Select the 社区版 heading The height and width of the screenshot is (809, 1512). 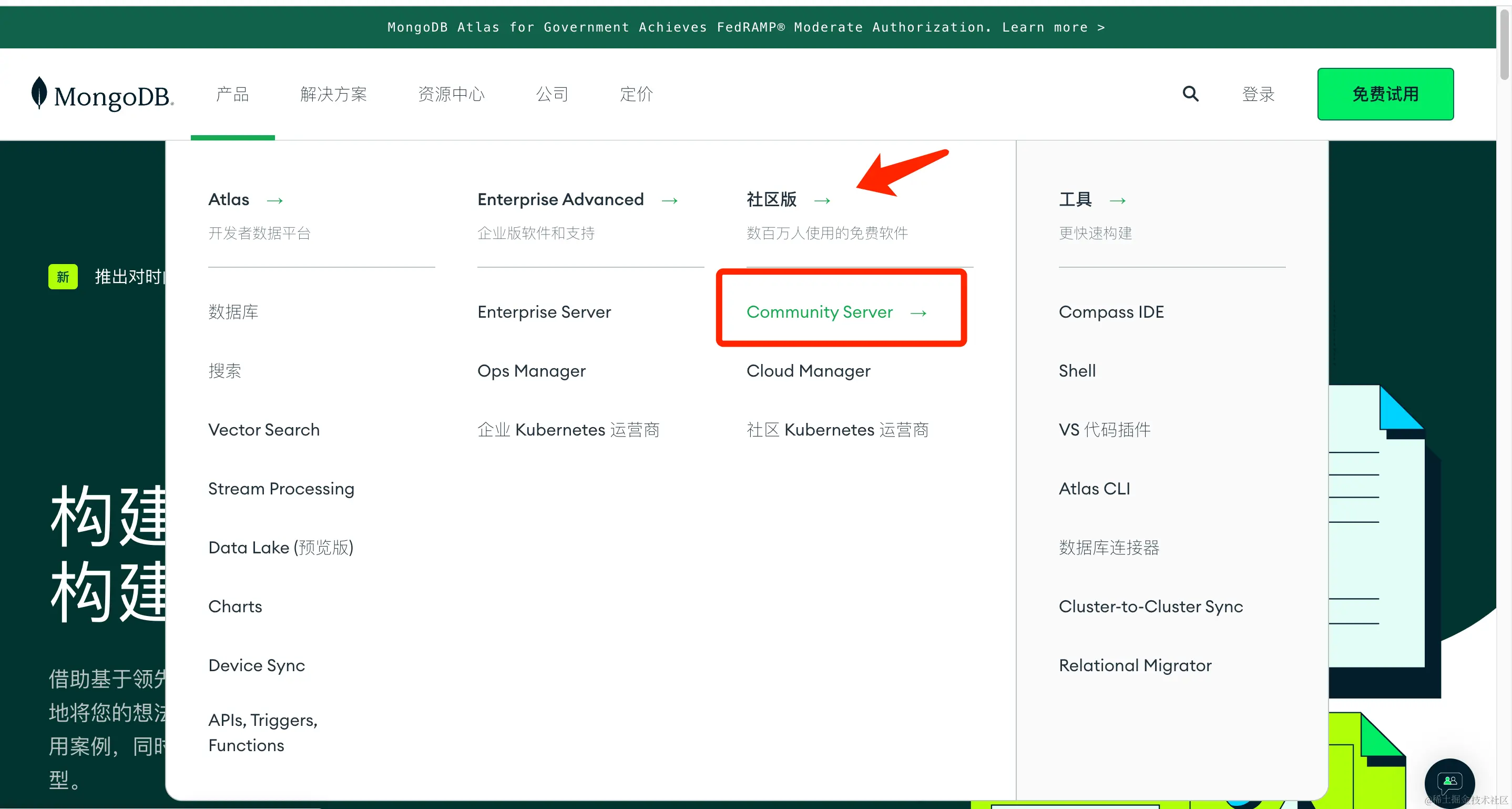[771, 199]
